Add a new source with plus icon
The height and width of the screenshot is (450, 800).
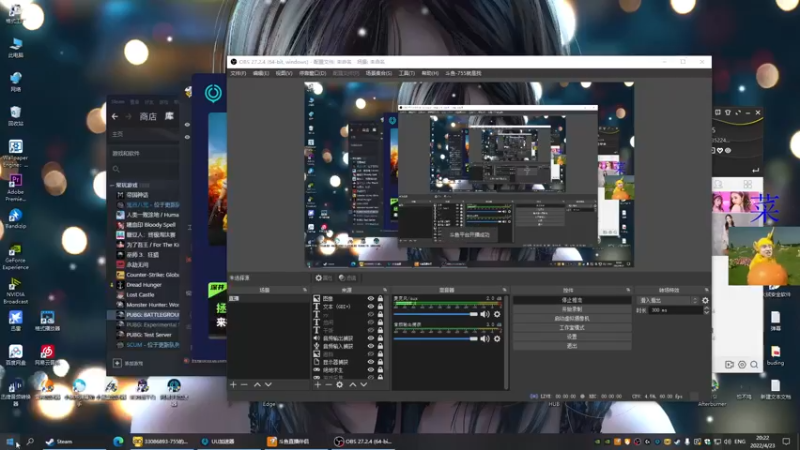[317, 385]
